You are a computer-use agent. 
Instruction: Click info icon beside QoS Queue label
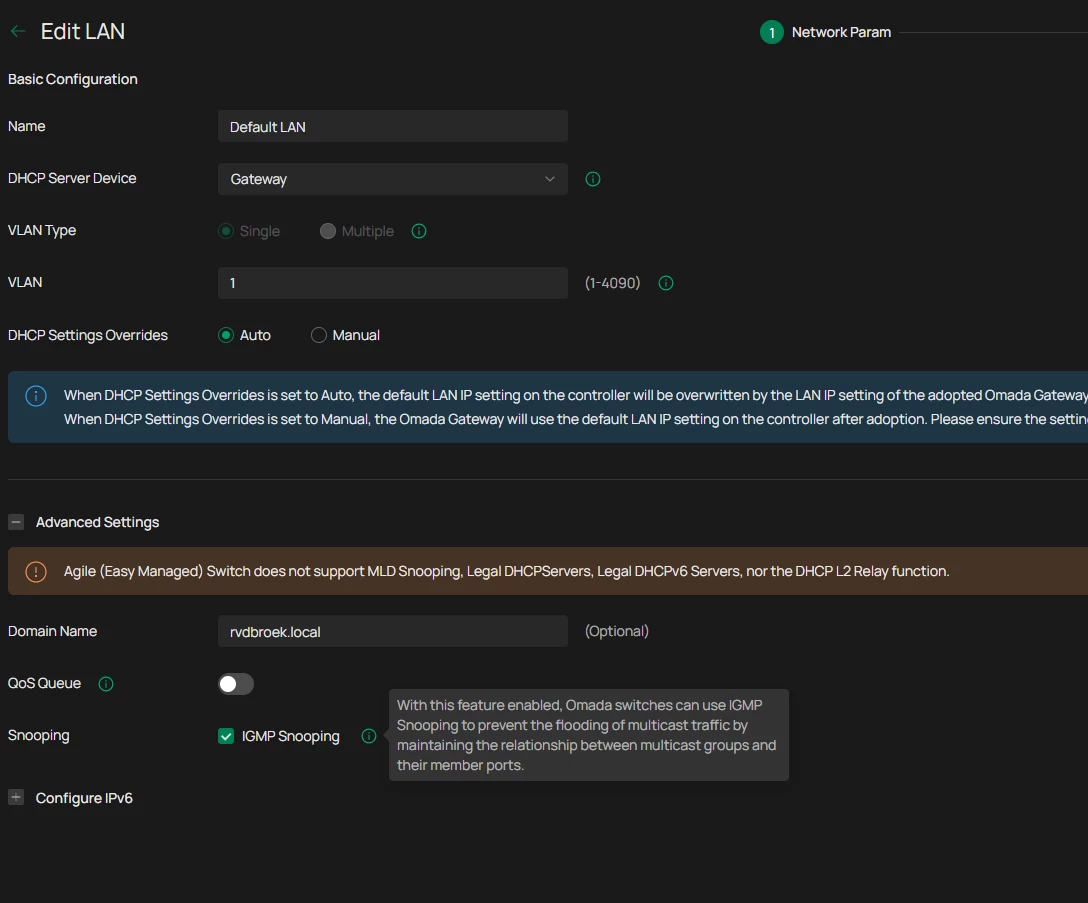pos(106,684)
